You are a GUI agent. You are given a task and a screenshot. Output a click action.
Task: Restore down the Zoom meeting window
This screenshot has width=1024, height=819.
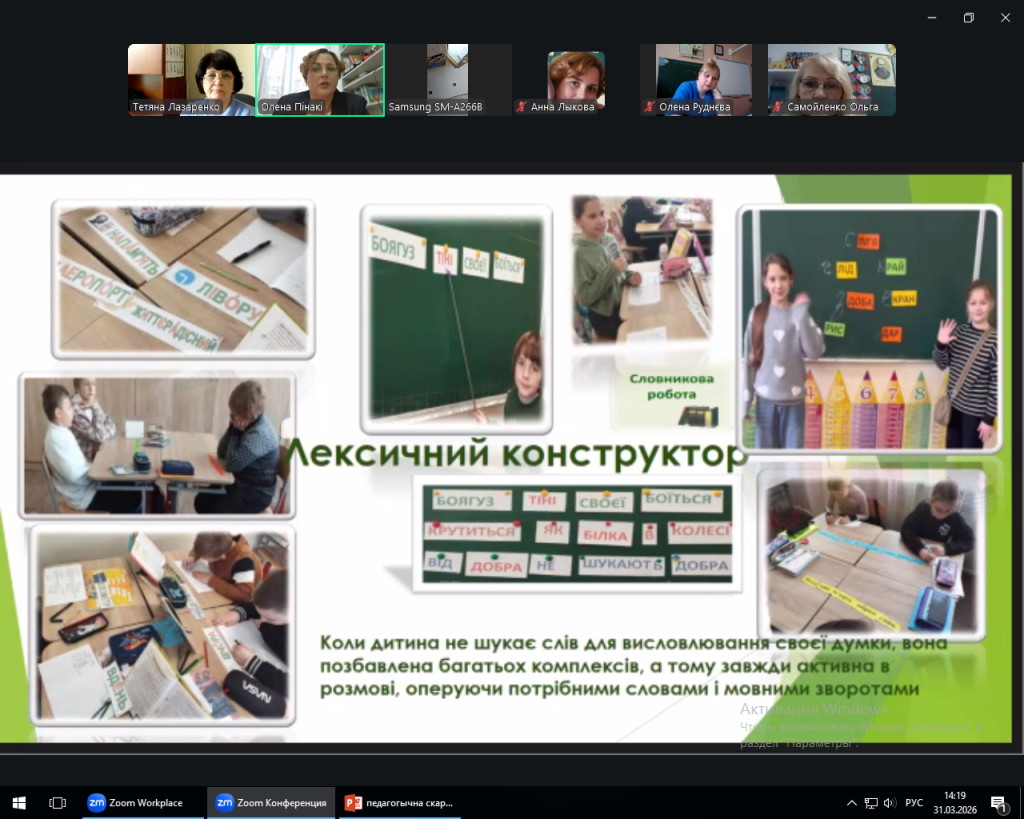coord(968,18)
